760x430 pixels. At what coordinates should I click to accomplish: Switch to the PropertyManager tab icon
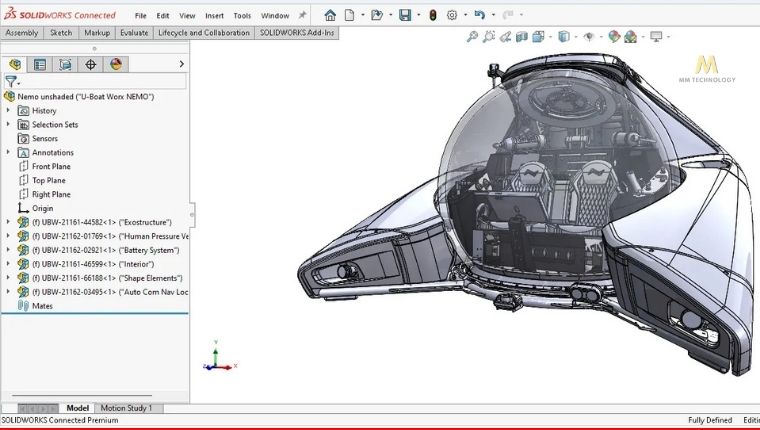[40, 64]
